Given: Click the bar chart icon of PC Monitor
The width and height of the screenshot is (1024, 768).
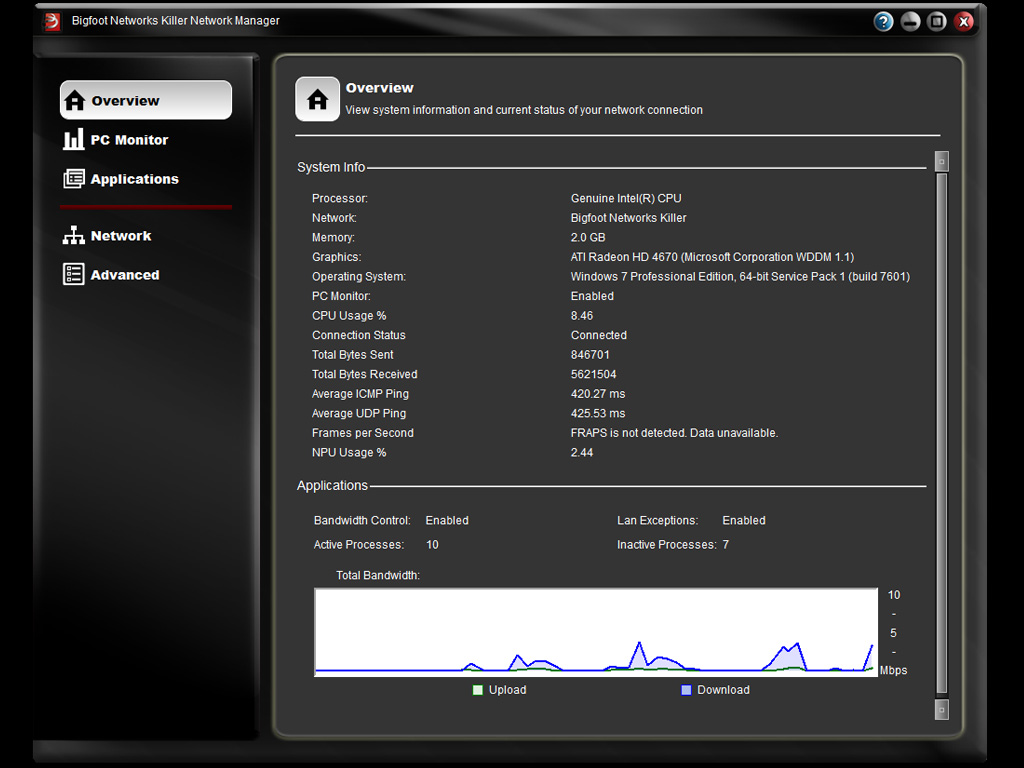Looking at the screenshot, I should pos(73,139).
